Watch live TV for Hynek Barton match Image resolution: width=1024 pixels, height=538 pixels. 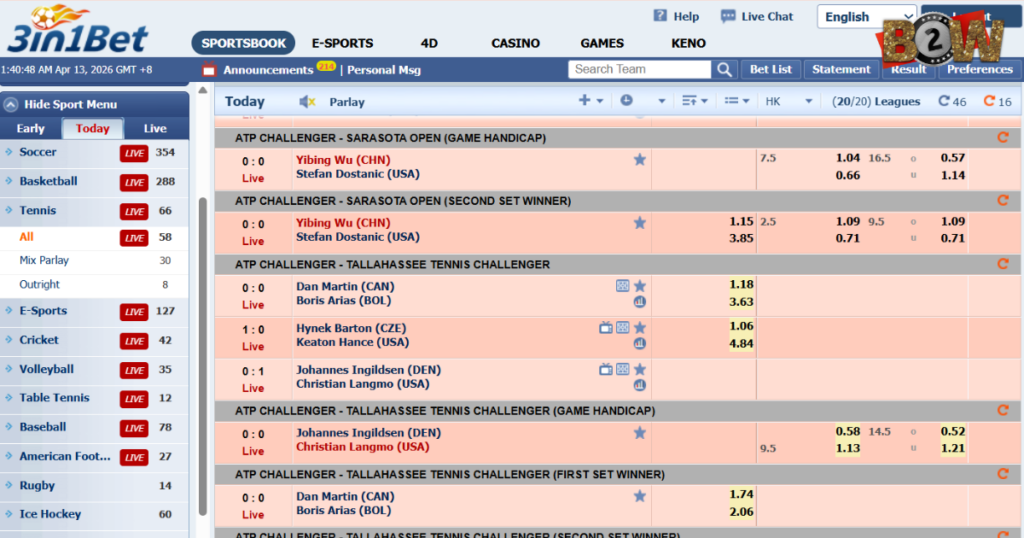point(605,327)
